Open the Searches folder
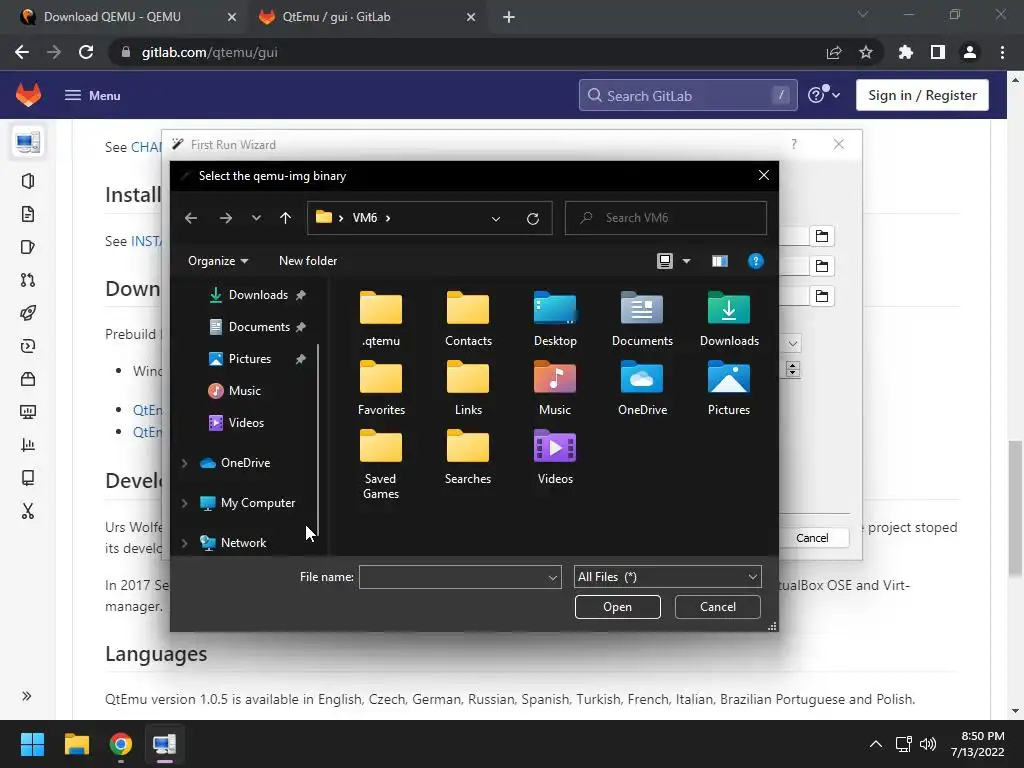The image size is (1024, 768). pyautogui.click(x=468, y=457)
